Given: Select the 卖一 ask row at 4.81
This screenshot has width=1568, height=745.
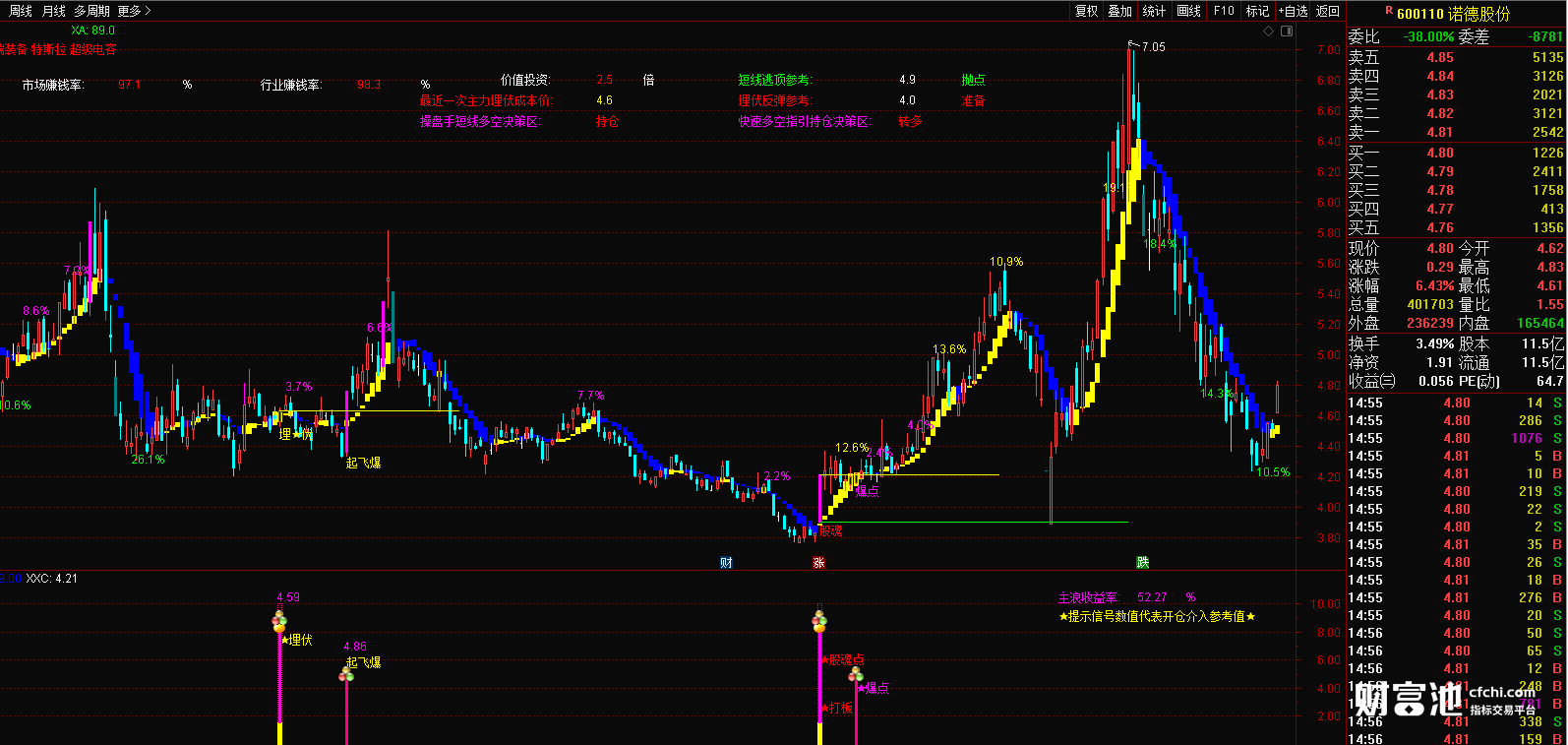Looking at the screenshot, I should 1456,132.
